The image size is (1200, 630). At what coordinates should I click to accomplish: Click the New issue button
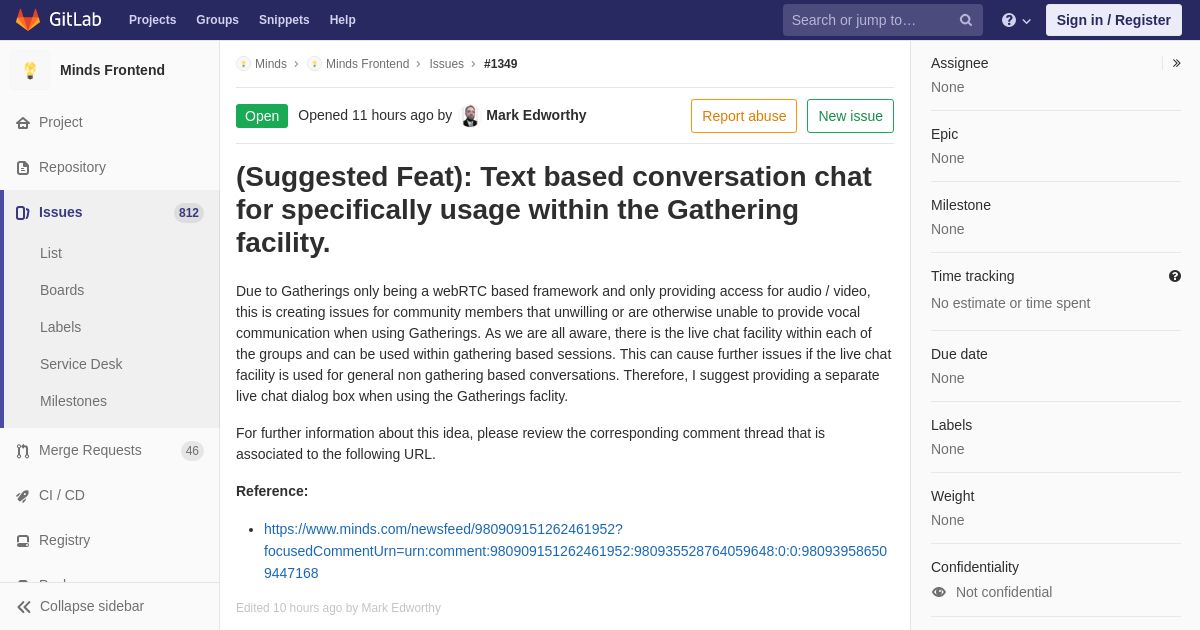(850, 116)
